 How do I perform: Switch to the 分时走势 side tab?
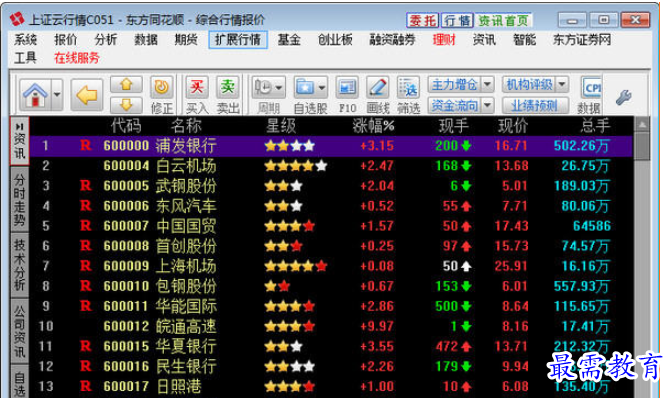pos(20,199)
